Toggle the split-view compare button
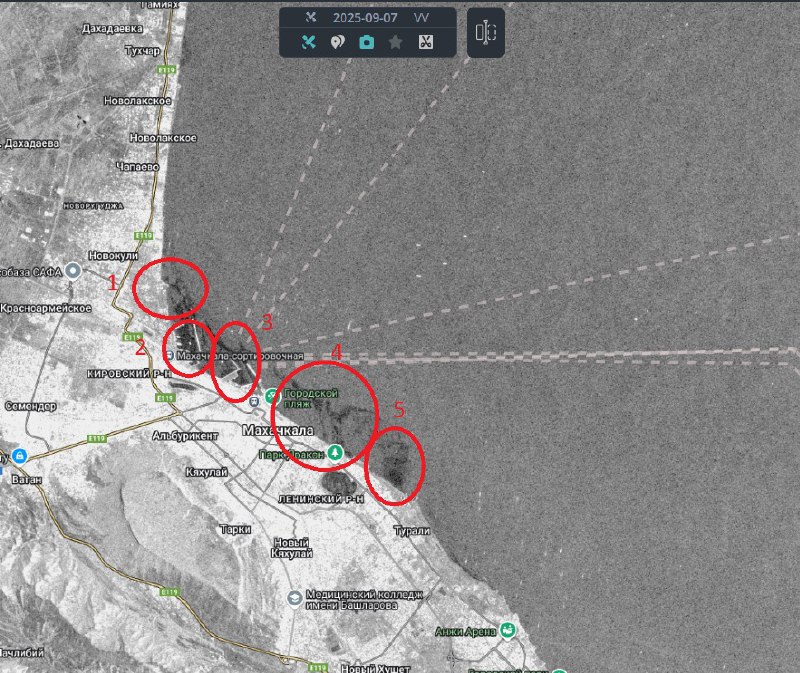 pyautogui.click(x=485, y=33)
